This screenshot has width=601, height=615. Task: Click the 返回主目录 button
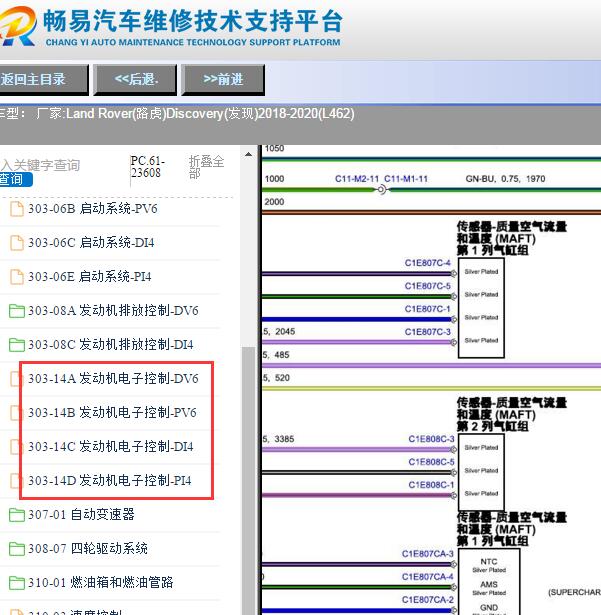click(x=43, y=80)
